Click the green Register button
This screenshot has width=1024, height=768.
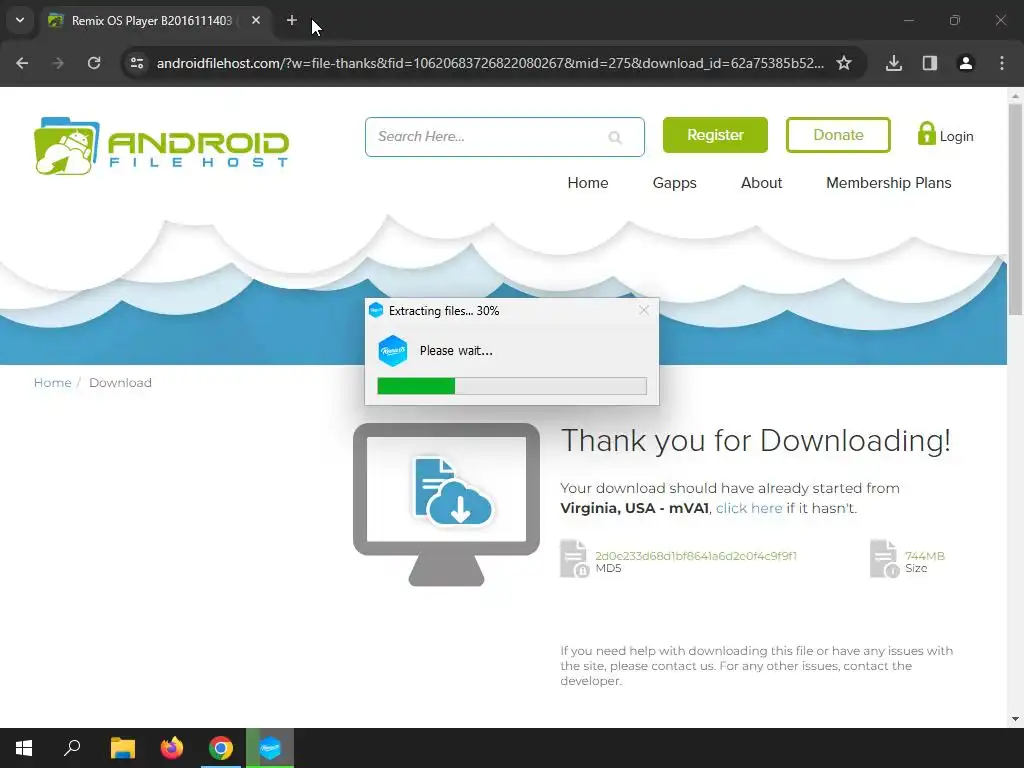tap(715, 135)
